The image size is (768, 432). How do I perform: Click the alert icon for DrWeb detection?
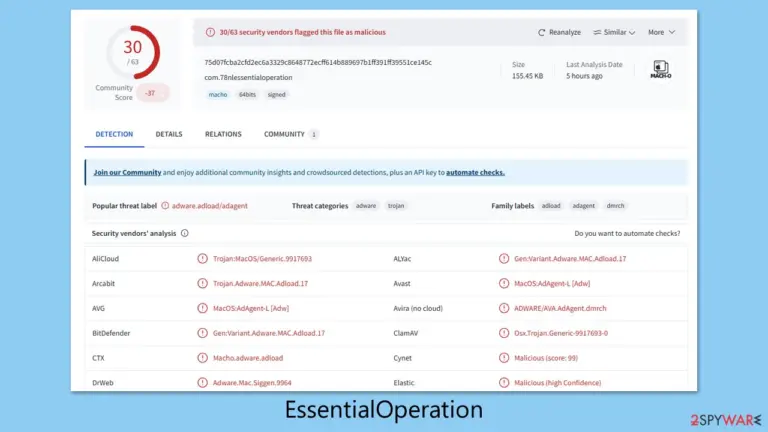click(202, 383)
